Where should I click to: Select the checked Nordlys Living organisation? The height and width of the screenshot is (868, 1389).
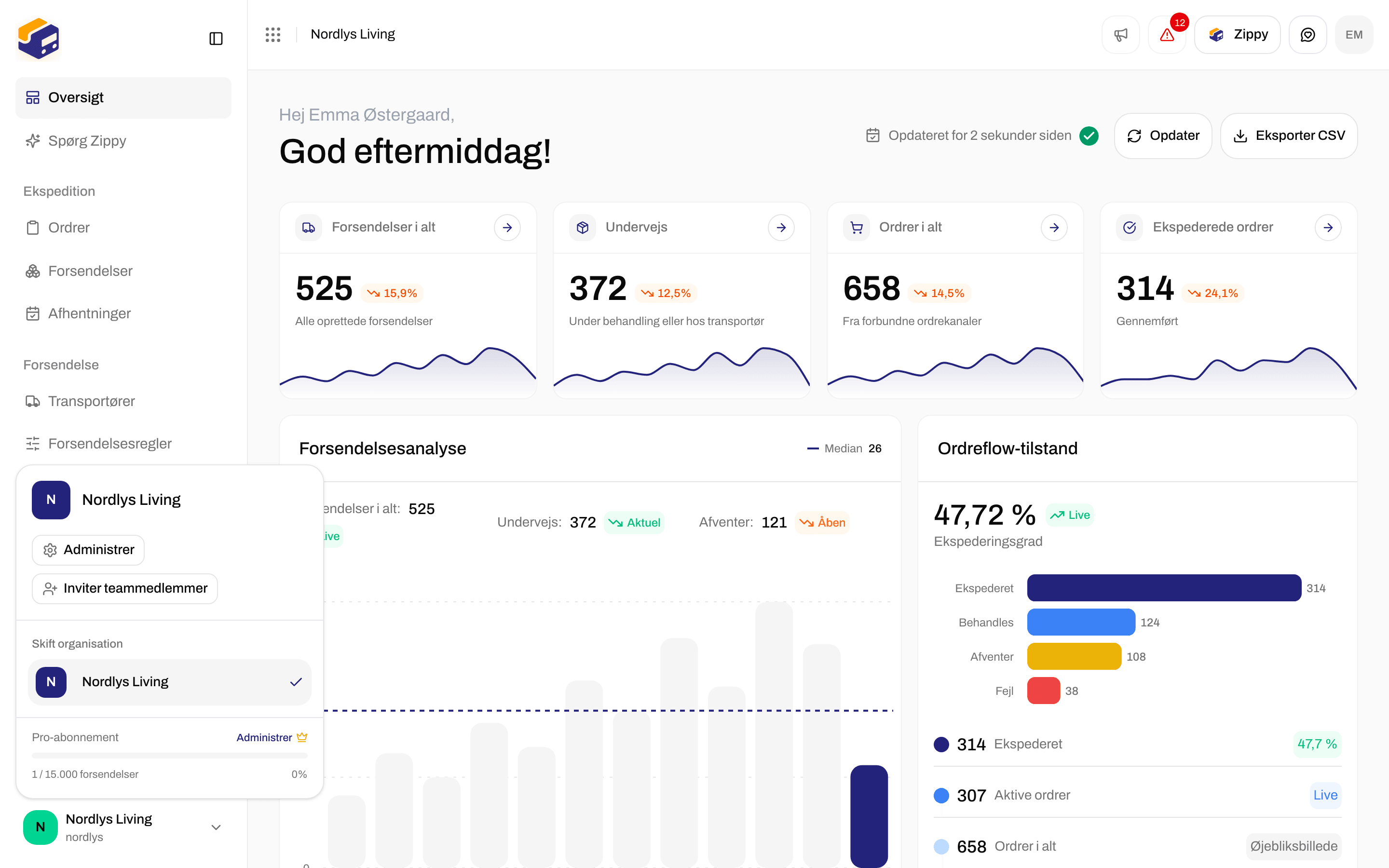click(x=170, y=681)
